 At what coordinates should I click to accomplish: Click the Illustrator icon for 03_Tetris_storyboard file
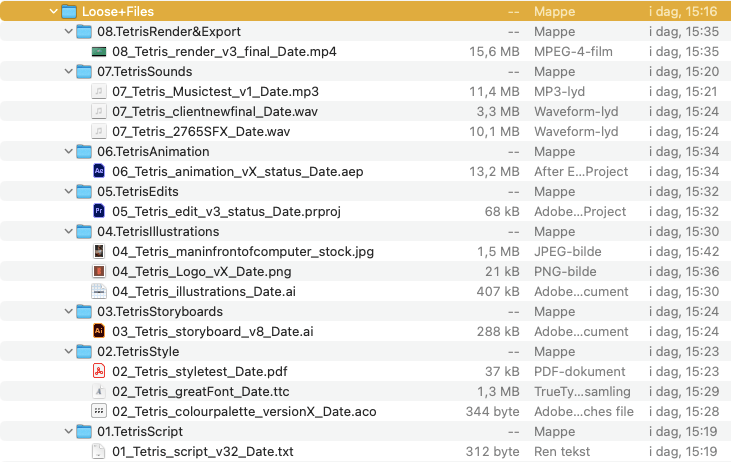[x=99, y=331]
